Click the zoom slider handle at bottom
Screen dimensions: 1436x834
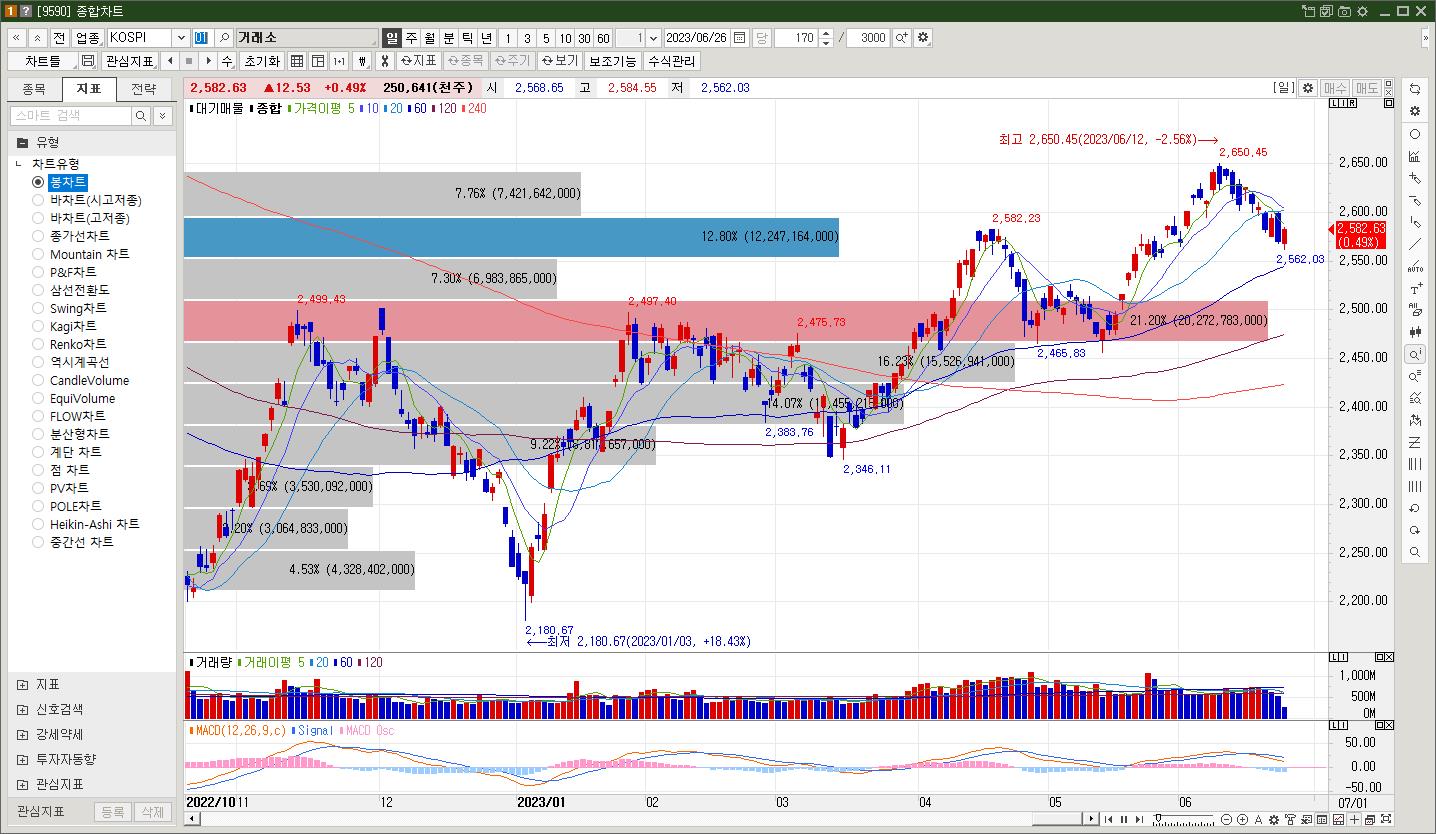click(1157, 820)
